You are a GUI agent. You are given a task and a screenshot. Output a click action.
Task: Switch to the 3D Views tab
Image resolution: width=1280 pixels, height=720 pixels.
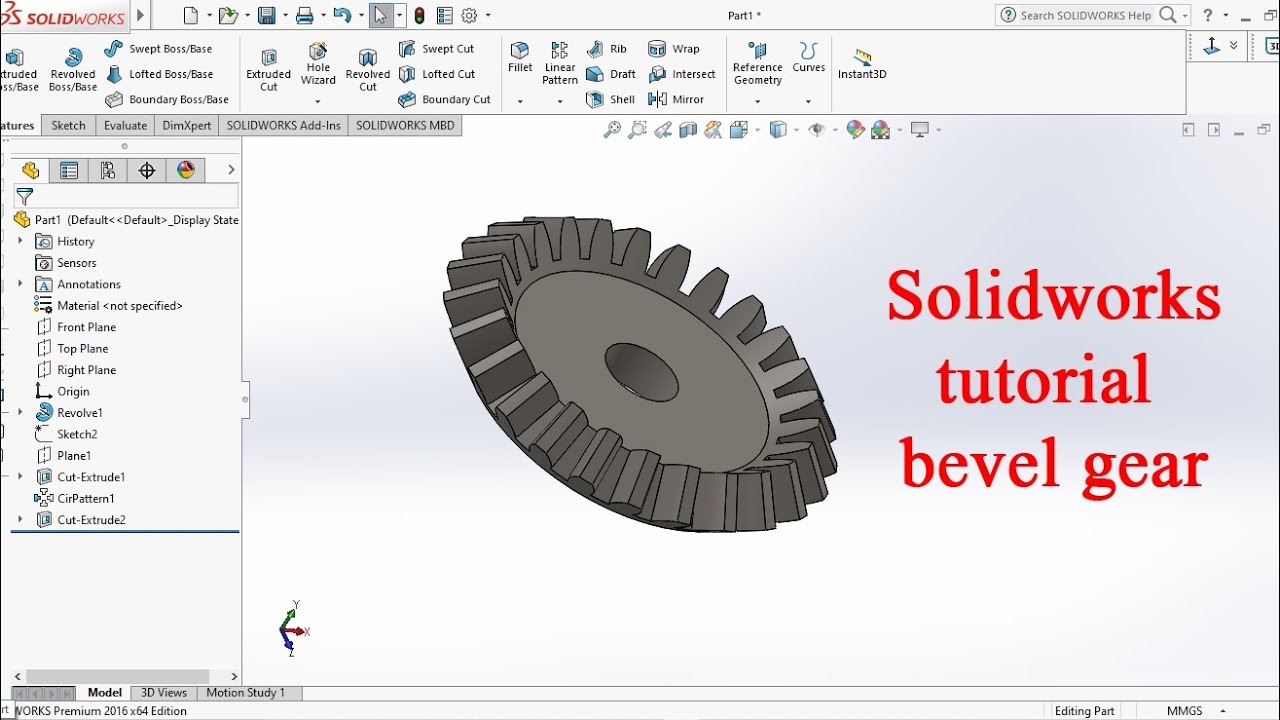(164, 692)
